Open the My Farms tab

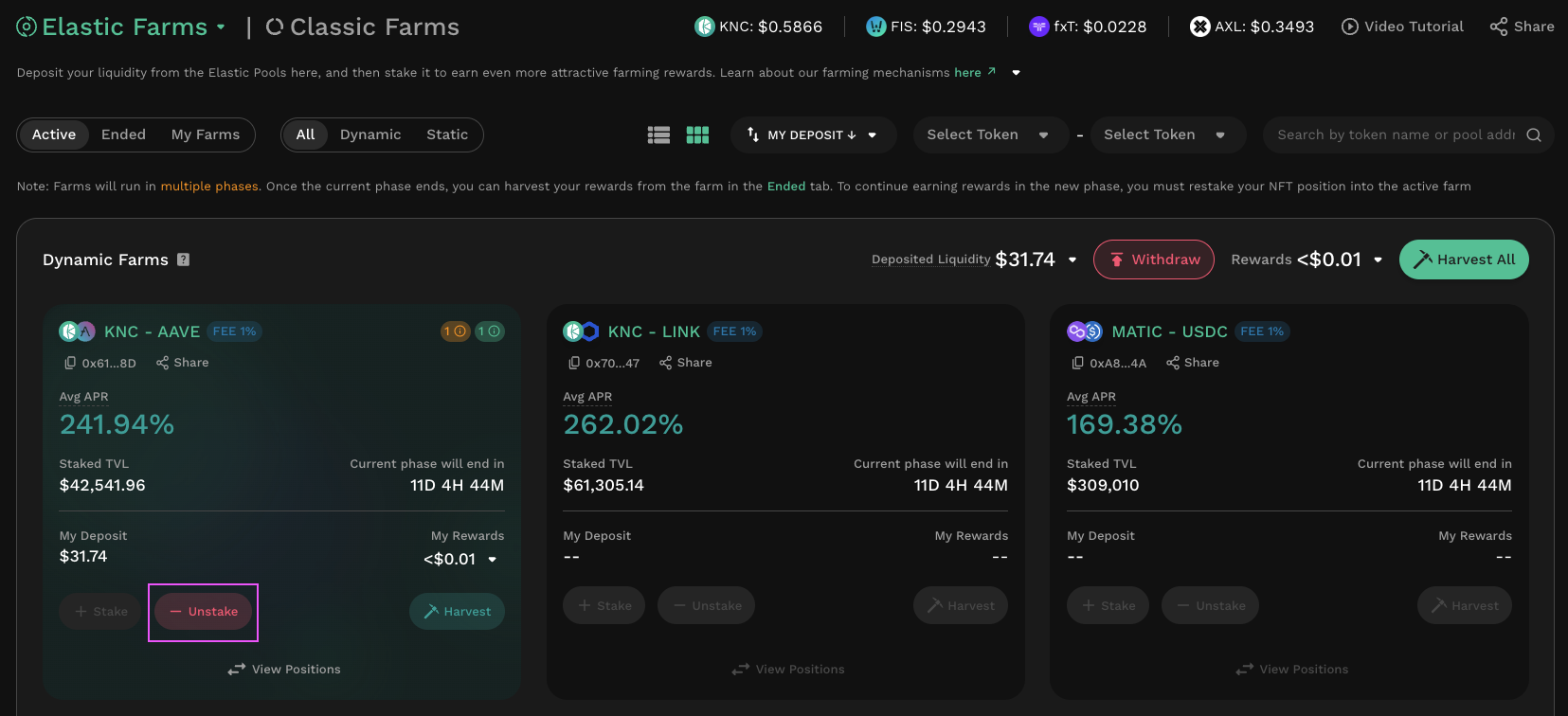click(x=206, y=134)
